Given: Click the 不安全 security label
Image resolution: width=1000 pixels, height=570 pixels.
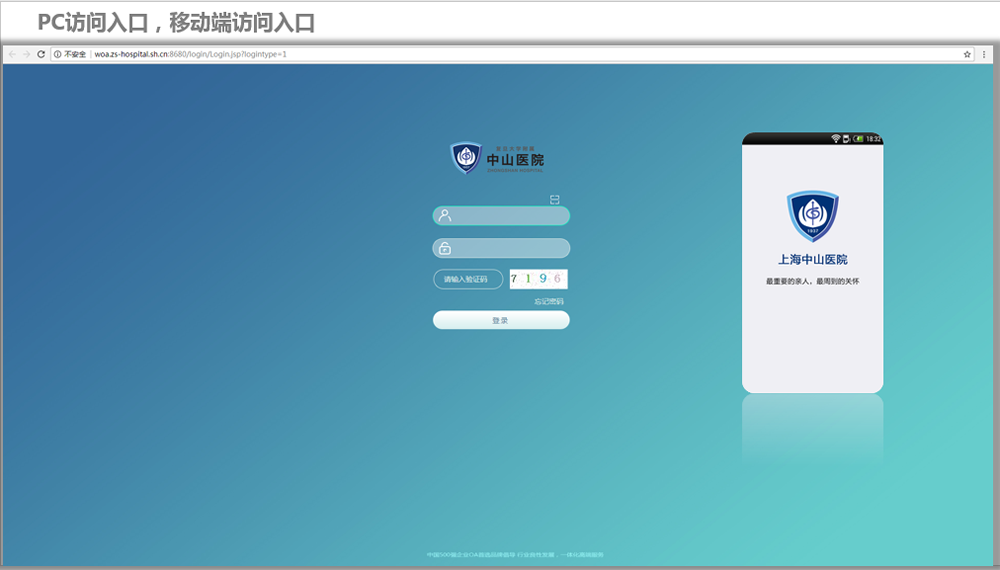Looking at the screenshot, I should [x=75, y=54].
